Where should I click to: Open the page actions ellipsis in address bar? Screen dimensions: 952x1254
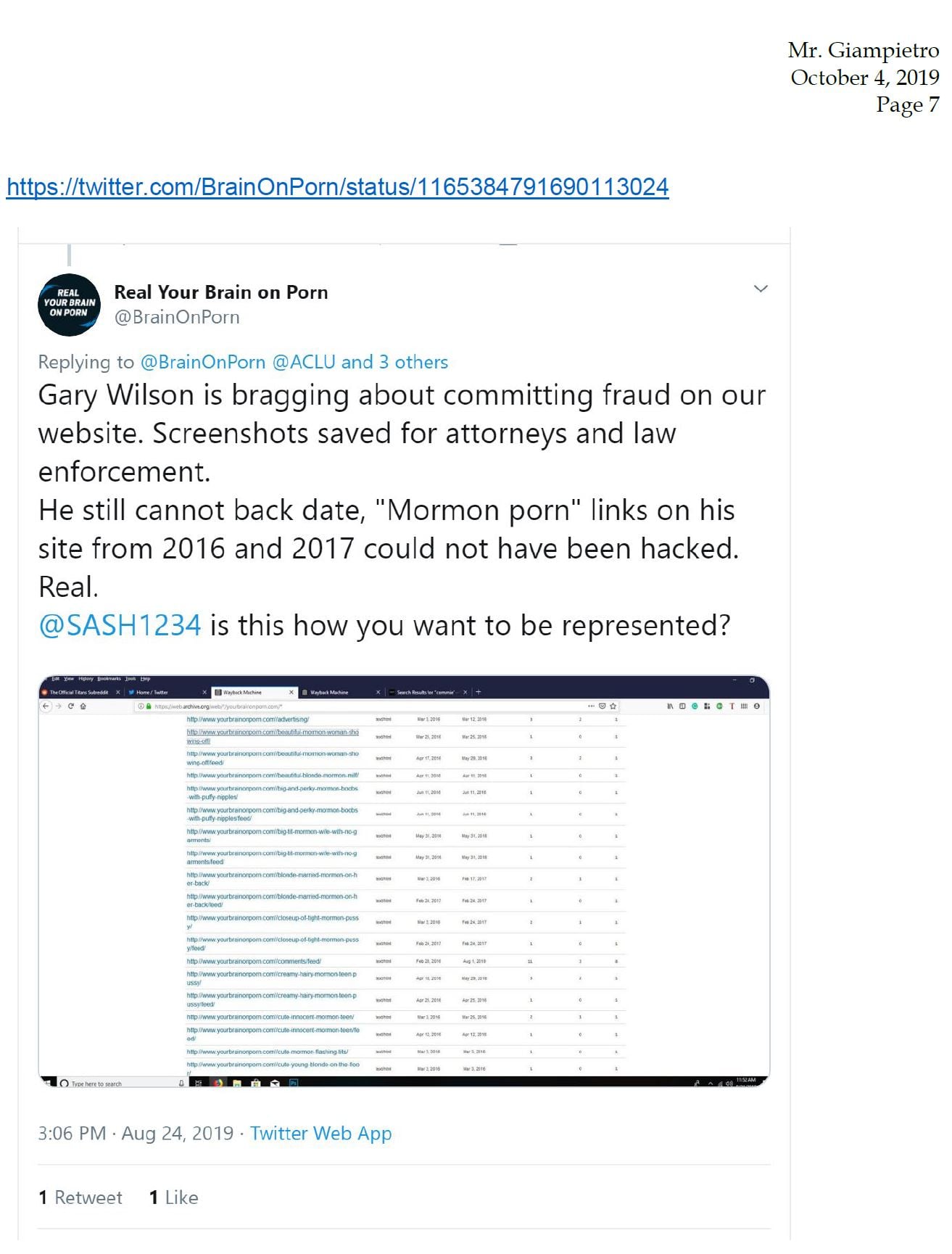591,706
